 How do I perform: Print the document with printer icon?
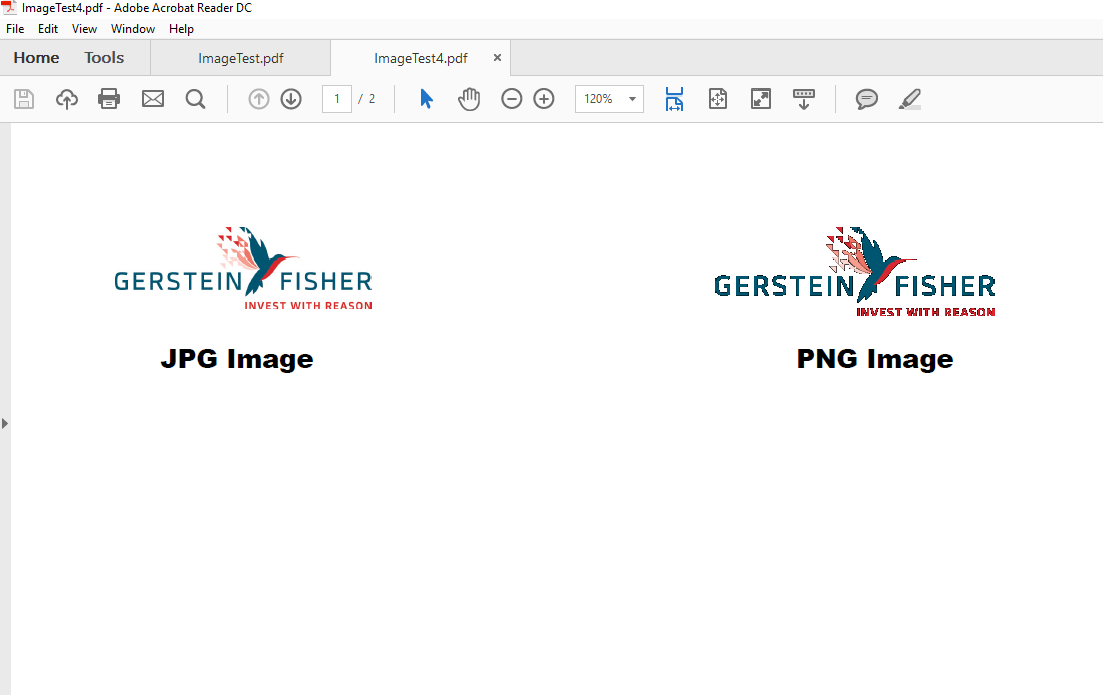109,99
